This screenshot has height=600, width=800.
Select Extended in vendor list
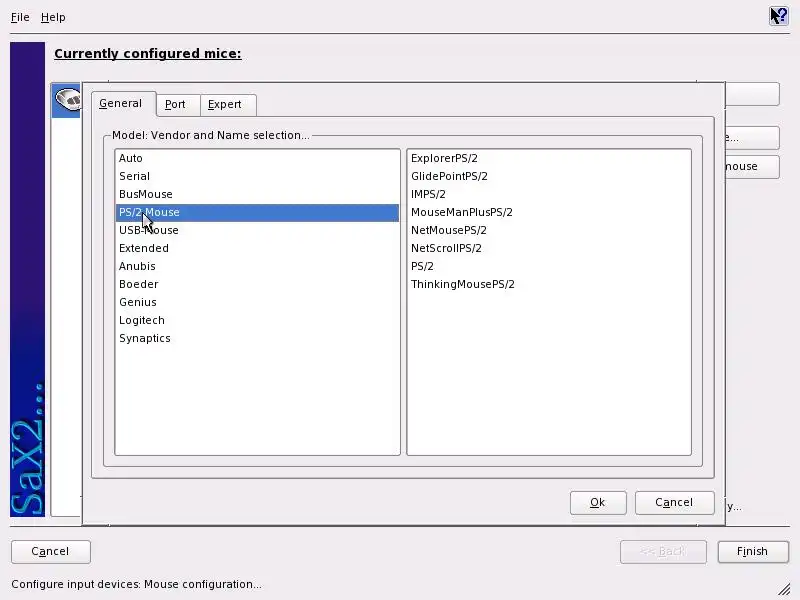(257, 248)
